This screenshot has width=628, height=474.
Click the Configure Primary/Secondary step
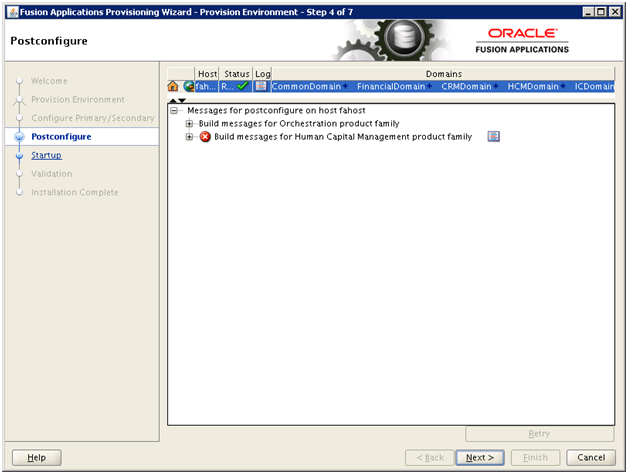[93, 118]
